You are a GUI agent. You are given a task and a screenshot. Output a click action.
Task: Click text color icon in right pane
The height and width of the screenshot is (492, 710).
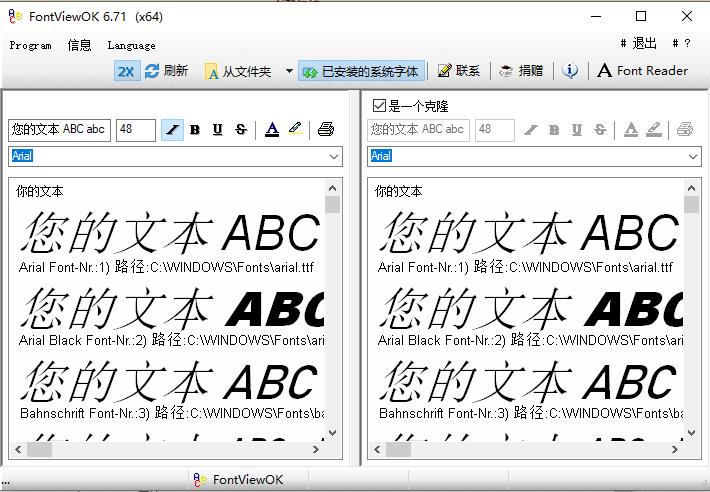coord(631,130)
